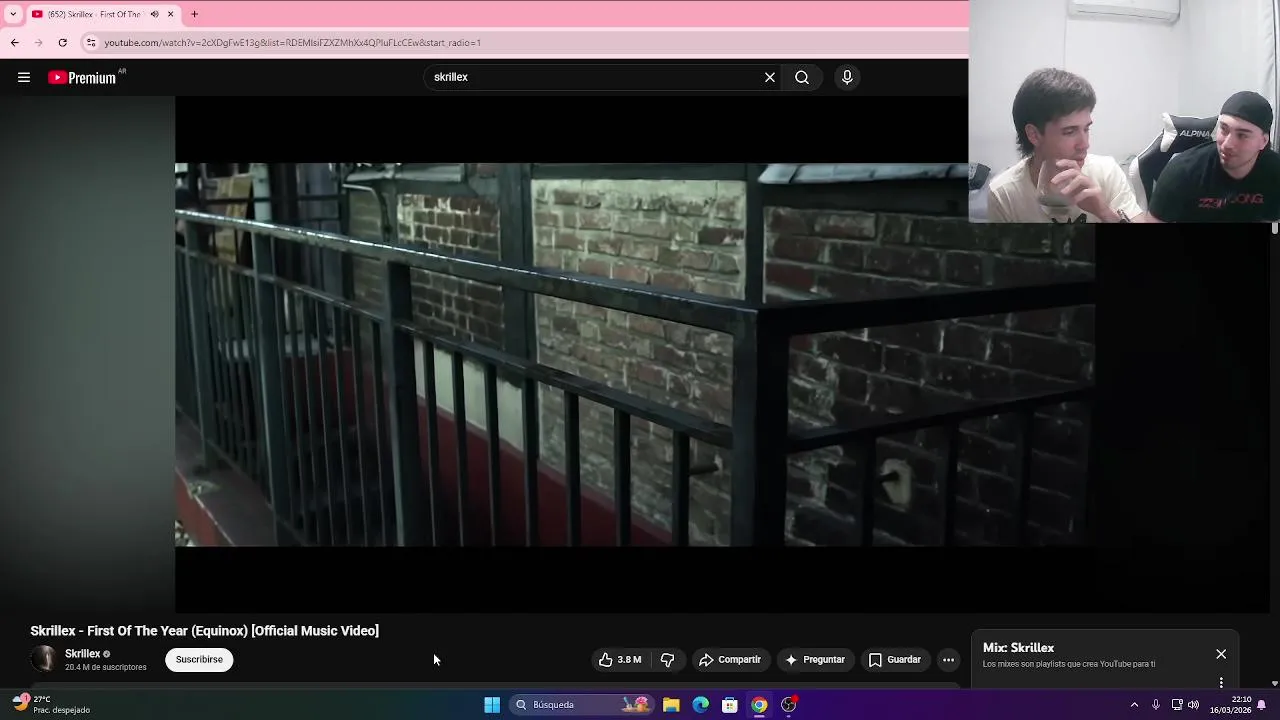This screenshot has height=720, width=1280.
Task: Click the youtube.com address bar URL
Action: point(292,43)
